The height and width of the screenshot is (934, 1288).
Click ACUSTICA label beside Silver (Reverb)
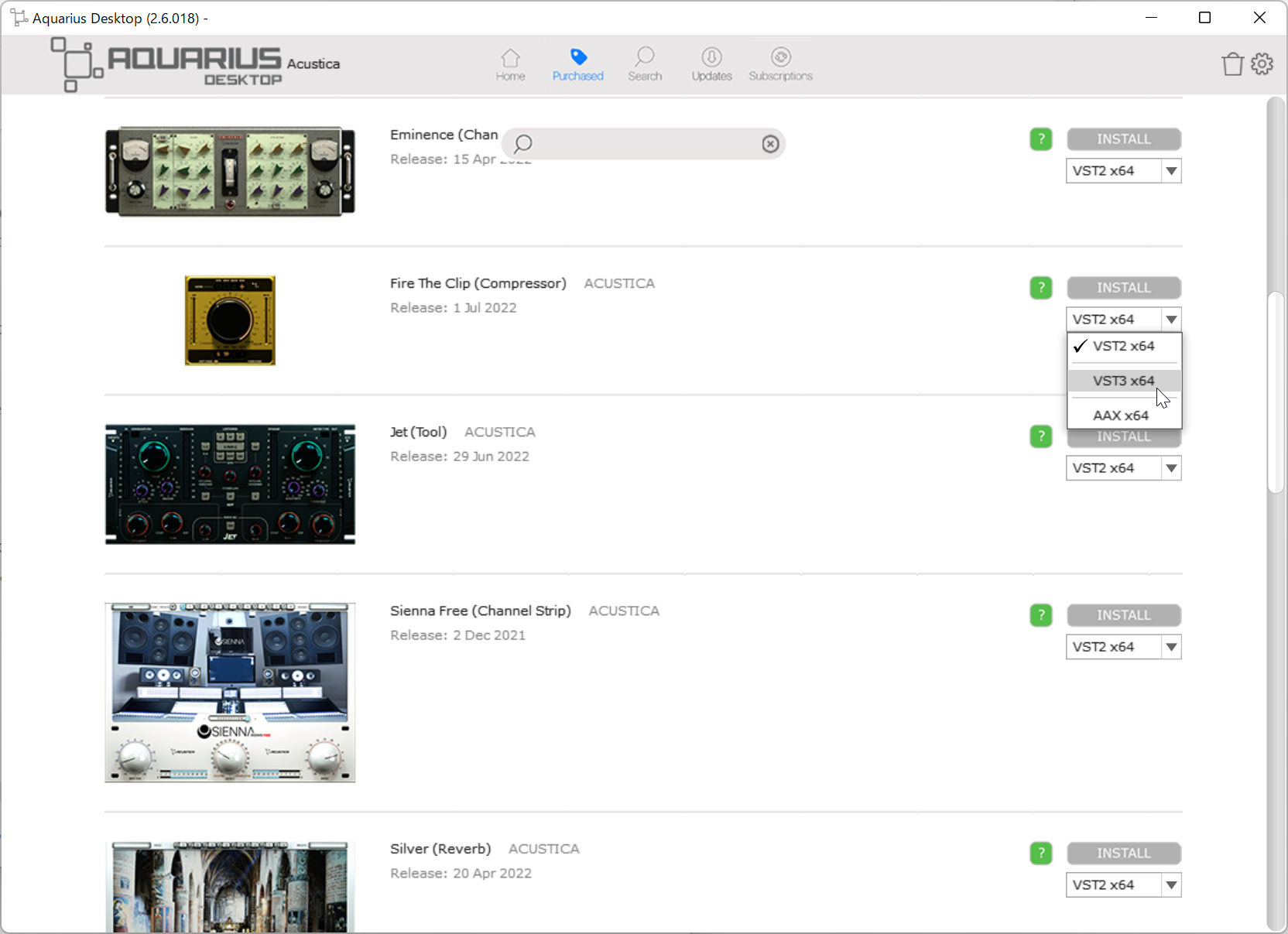(544, 849)
